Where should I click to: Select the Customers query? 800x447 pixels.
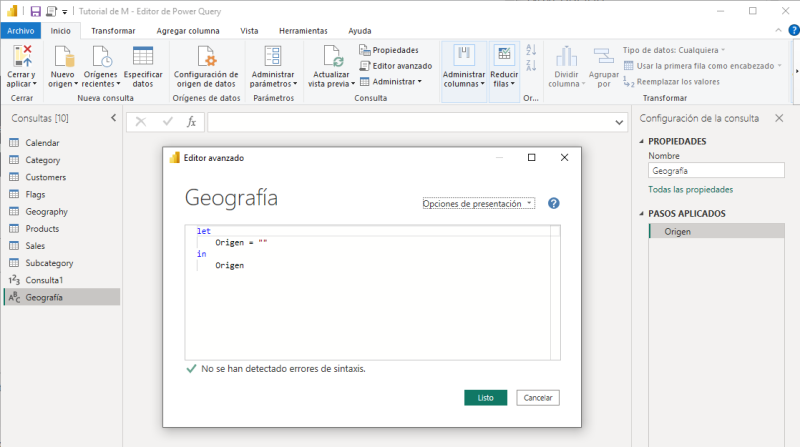click(61, 177)
